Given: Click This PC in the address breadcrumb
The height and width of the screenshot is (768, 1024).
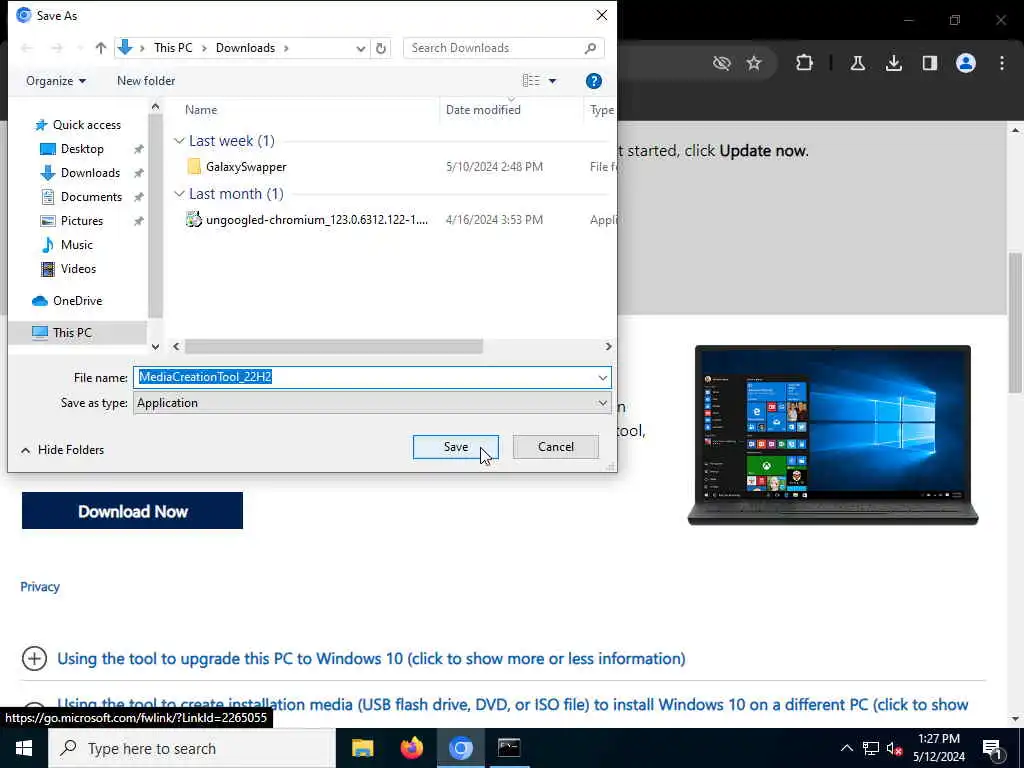Looking at the screenshot, I should [173, 48].
